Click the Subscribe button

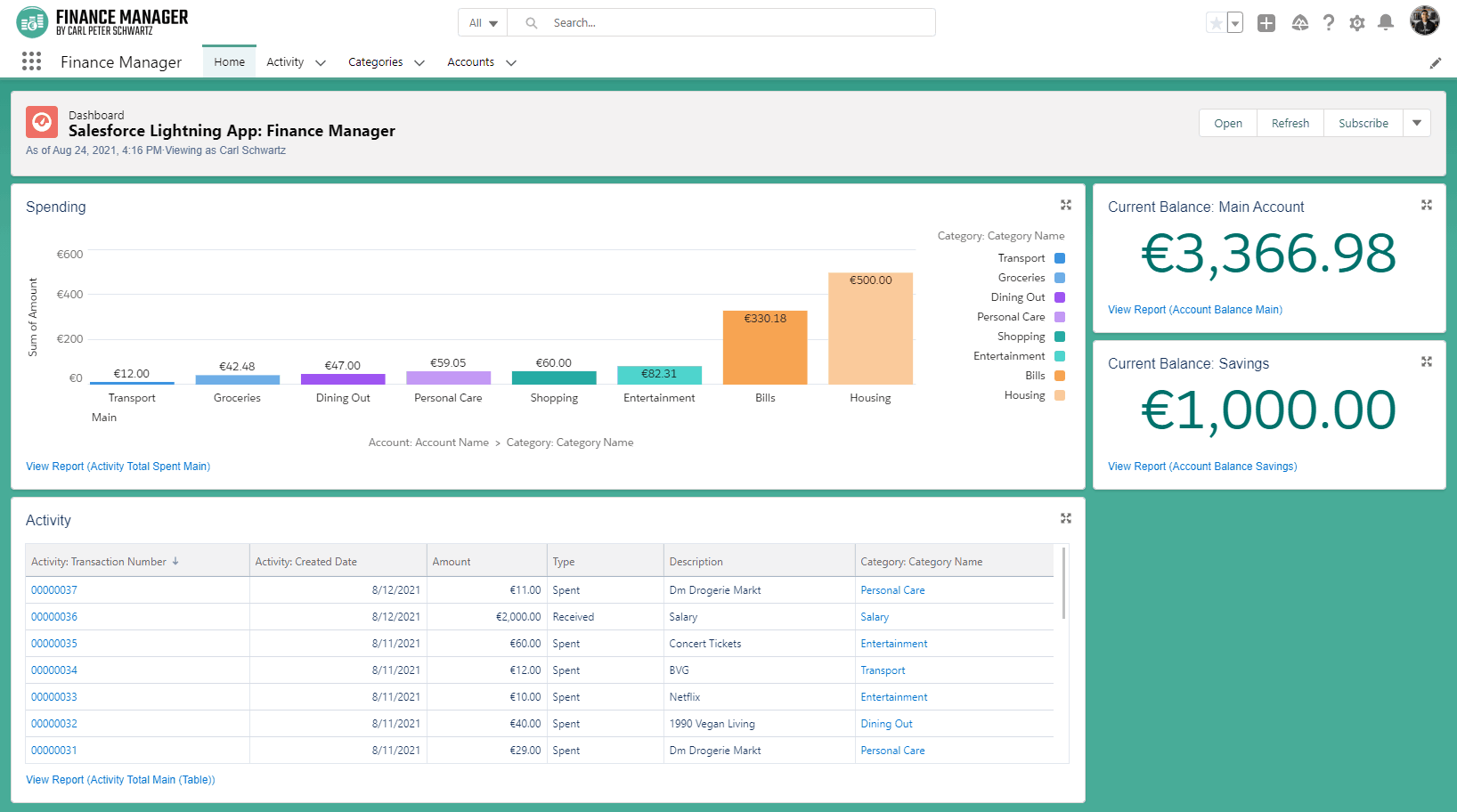pos(1363,123)
